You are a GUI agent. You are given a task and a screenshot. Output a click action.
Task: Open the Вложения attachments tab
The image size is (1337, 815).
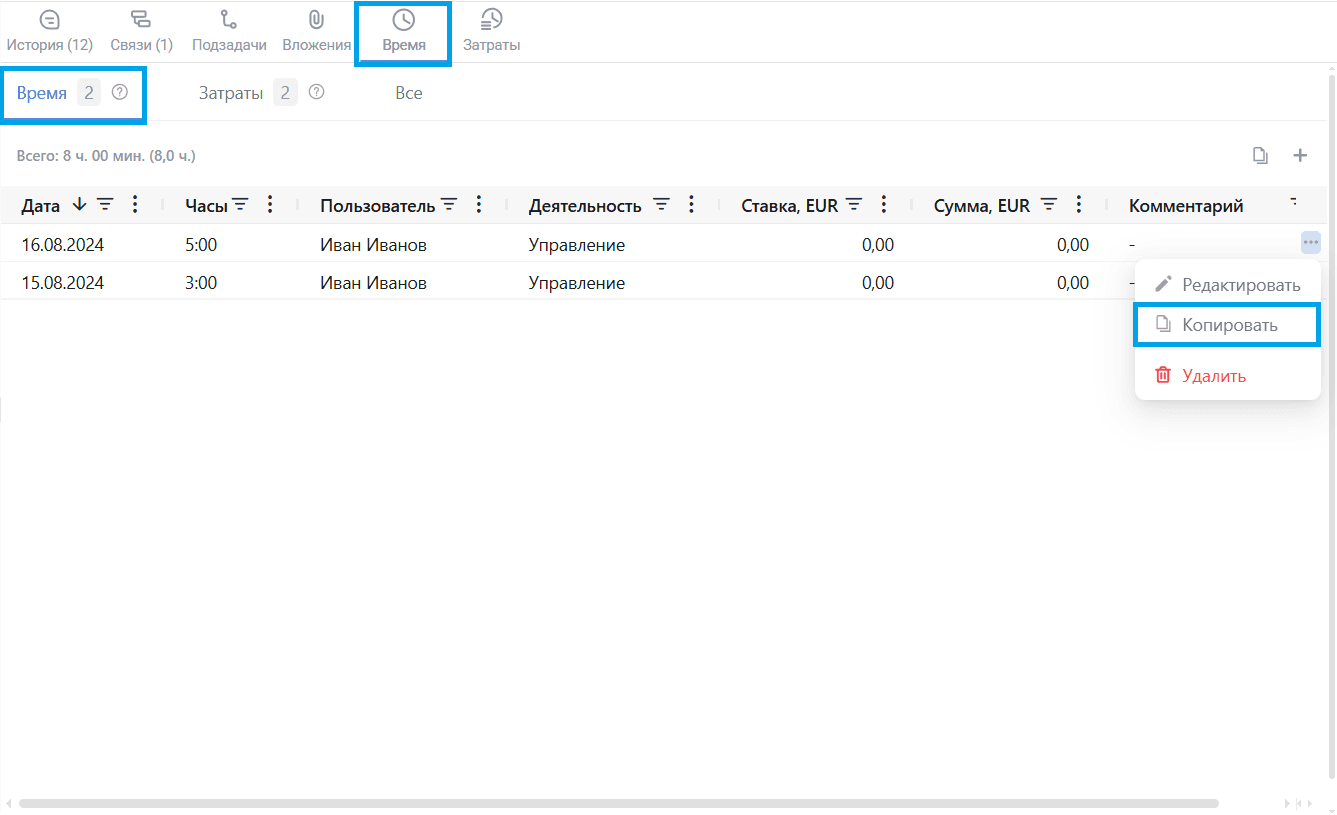coord(316,32)
